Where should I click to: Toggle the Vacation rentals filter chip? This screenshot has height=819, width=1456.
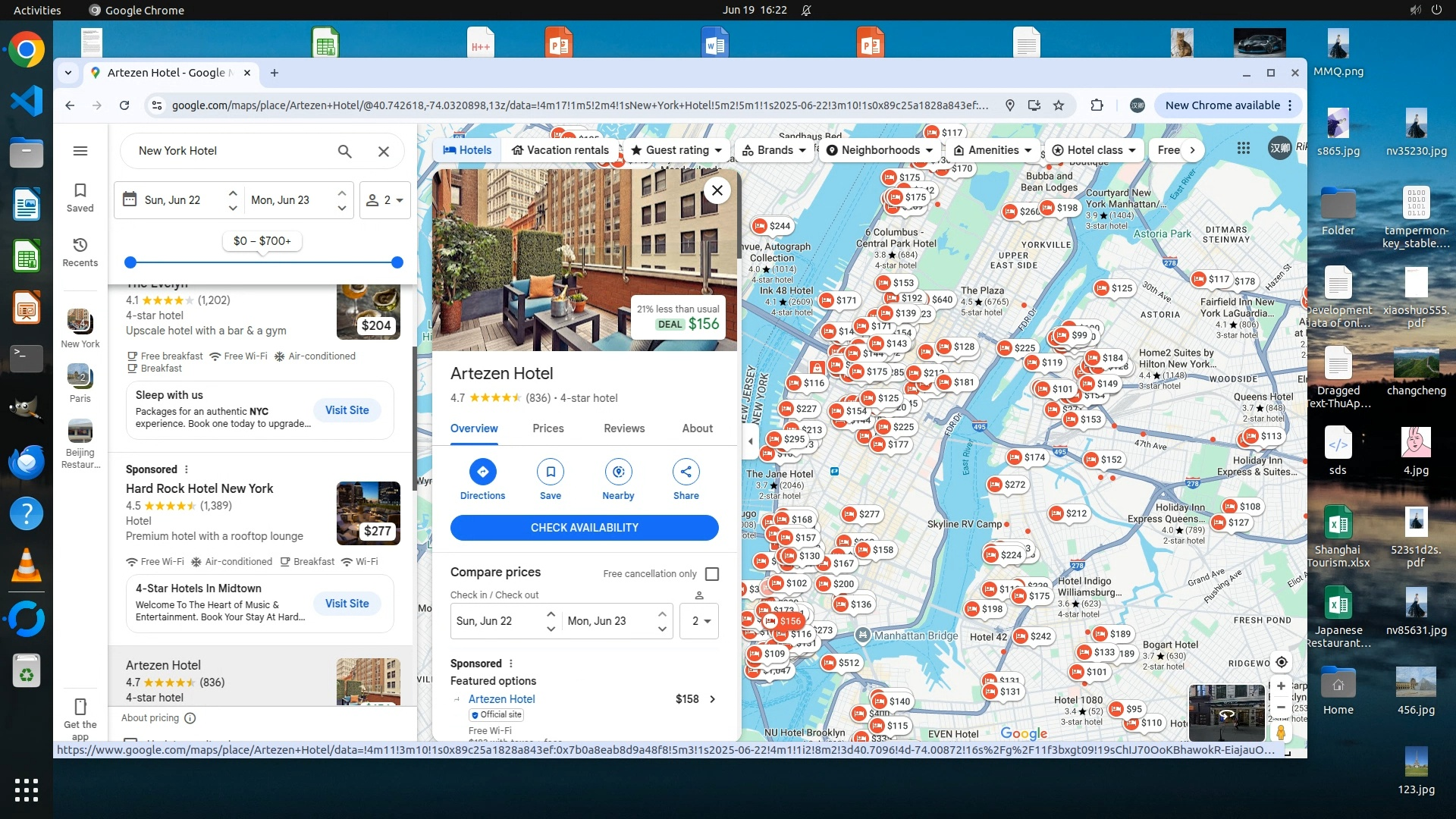tap(560, 150)
